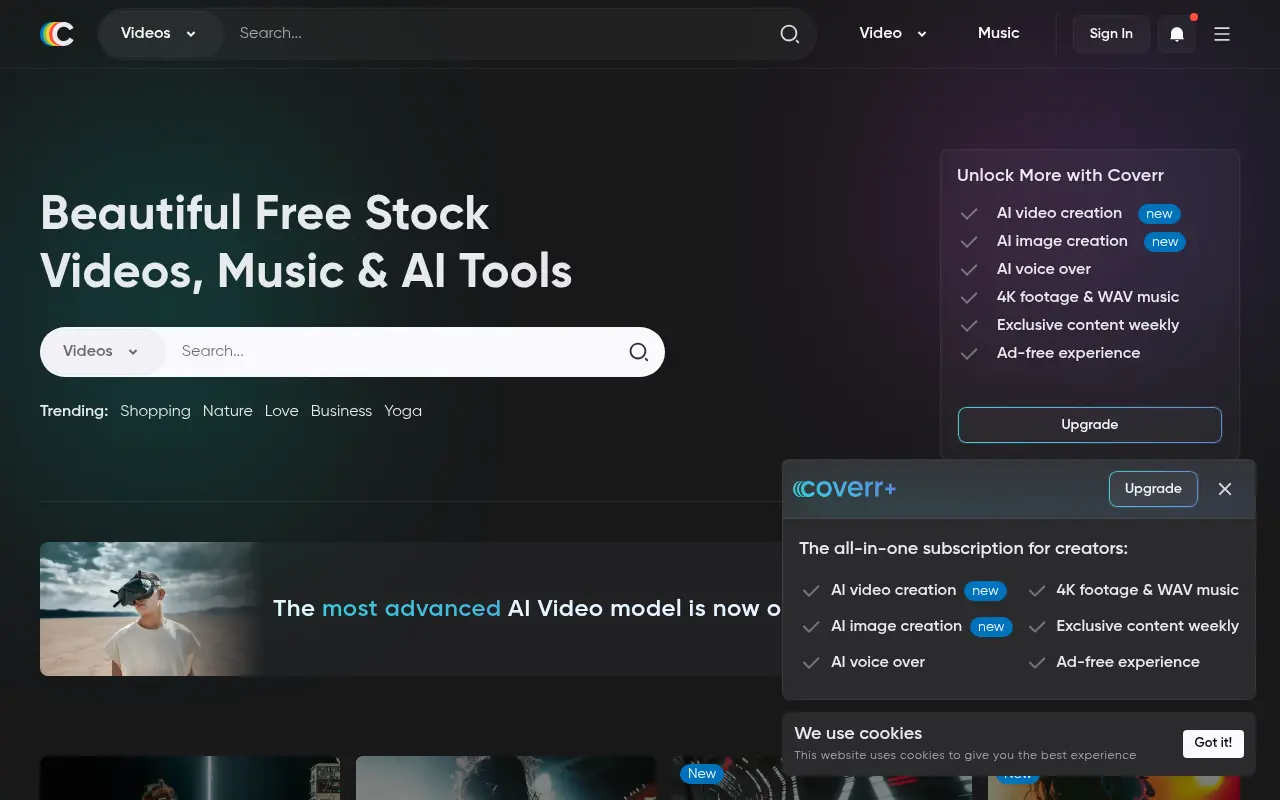Image resolution: width=1280 pixels, height=800 pixels.
Task: Open the notifications bell
Action: pyautogui.click(x=1177, y=34)
